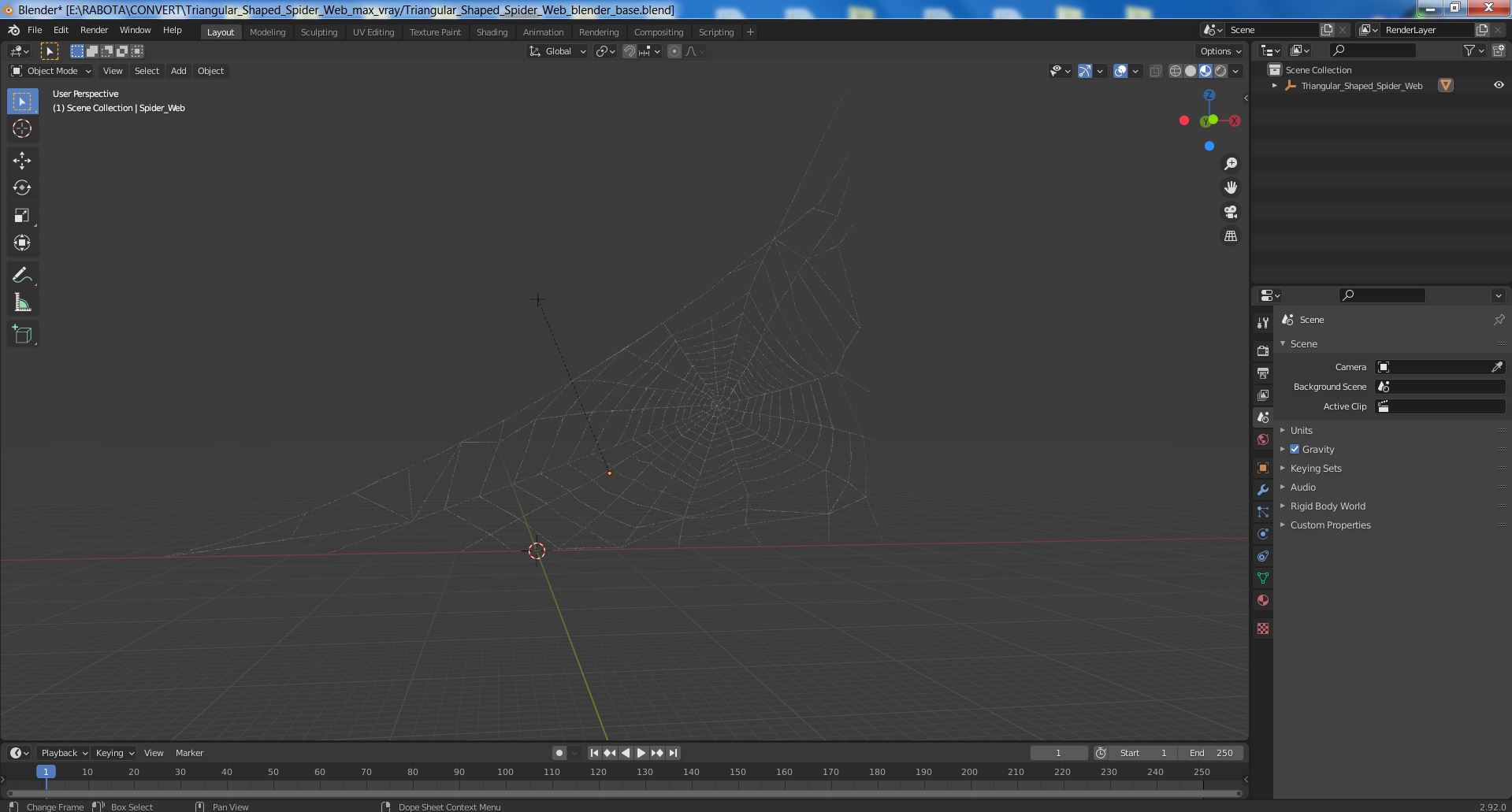Jump to the timeline start frame
The image size is (1512, 812).
click(x=594, y=753)
